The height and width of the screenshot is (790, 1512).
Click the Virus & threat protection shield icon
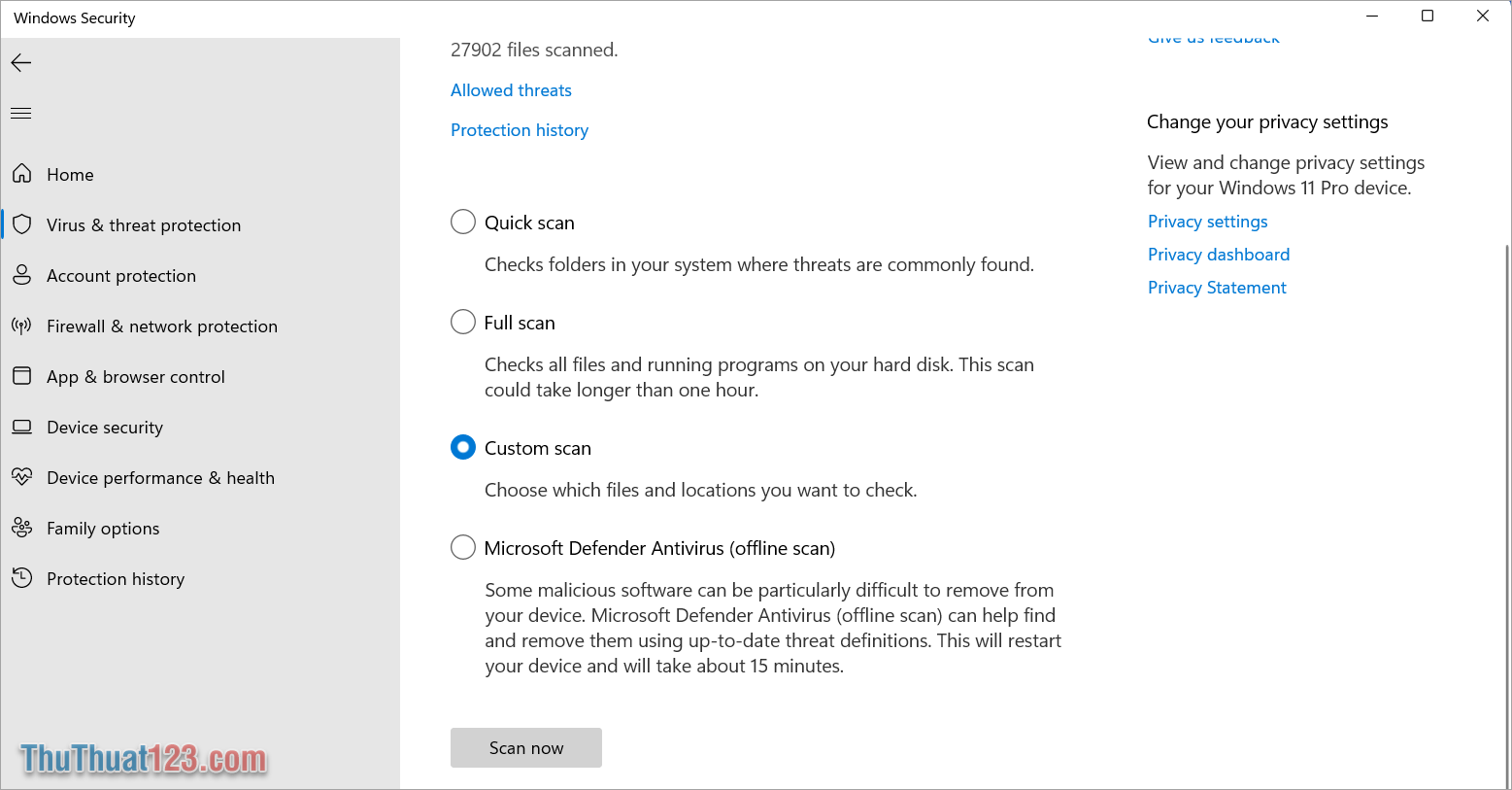[x=21, y=224]
